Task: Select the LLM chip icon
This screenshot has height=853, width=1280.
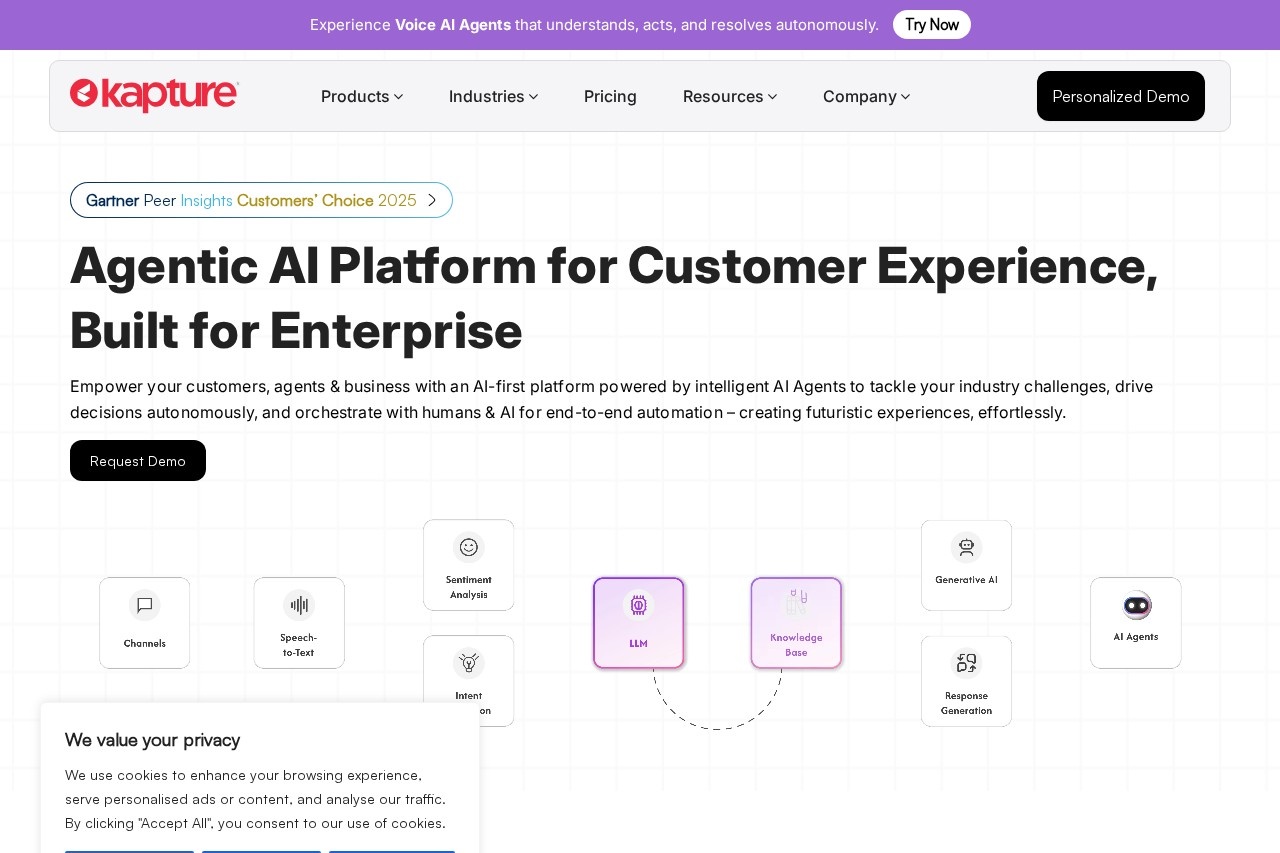Action: pos(638,605)
